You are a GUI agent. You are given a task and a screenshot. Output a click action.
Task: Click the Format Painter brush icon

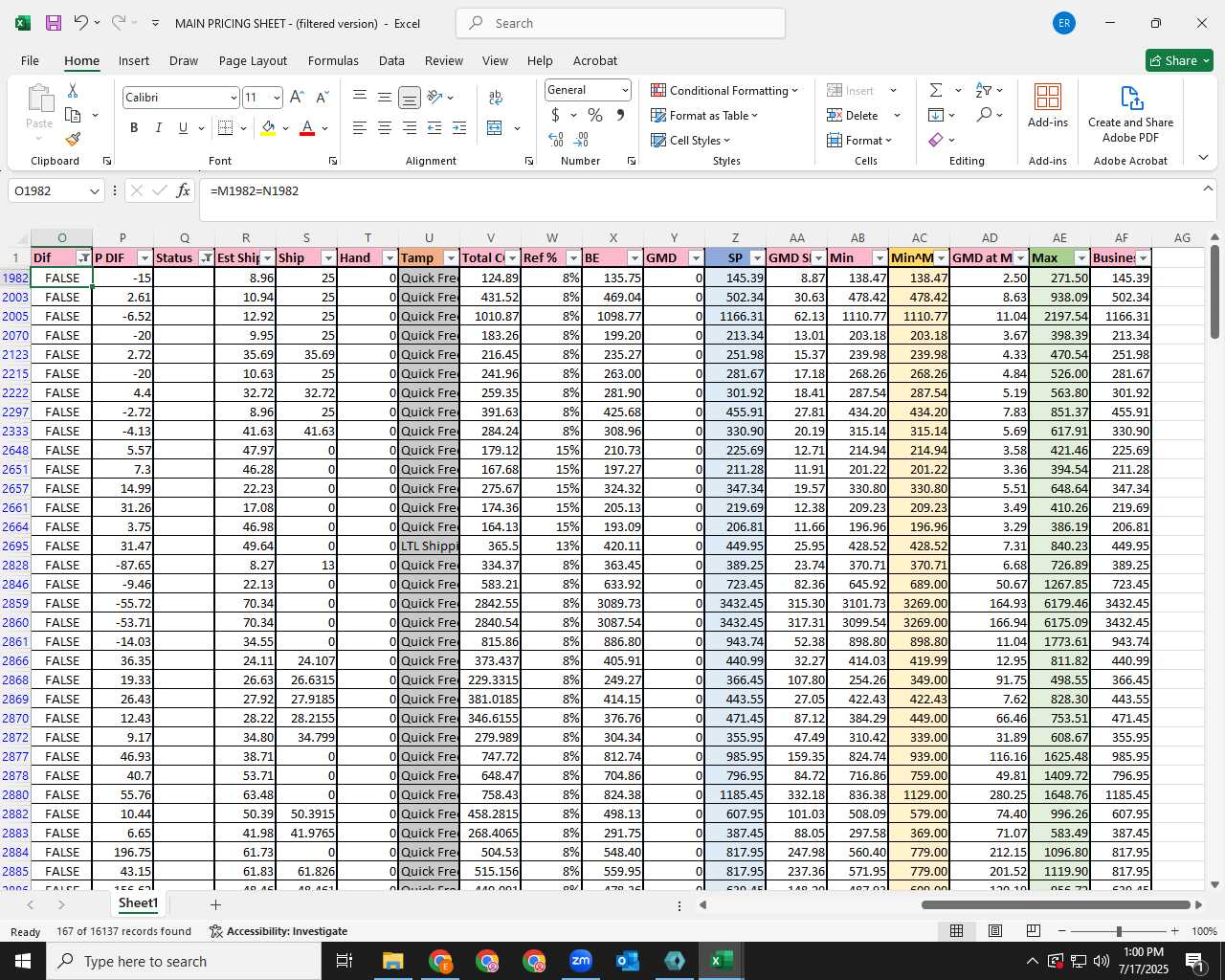[73, 139]
